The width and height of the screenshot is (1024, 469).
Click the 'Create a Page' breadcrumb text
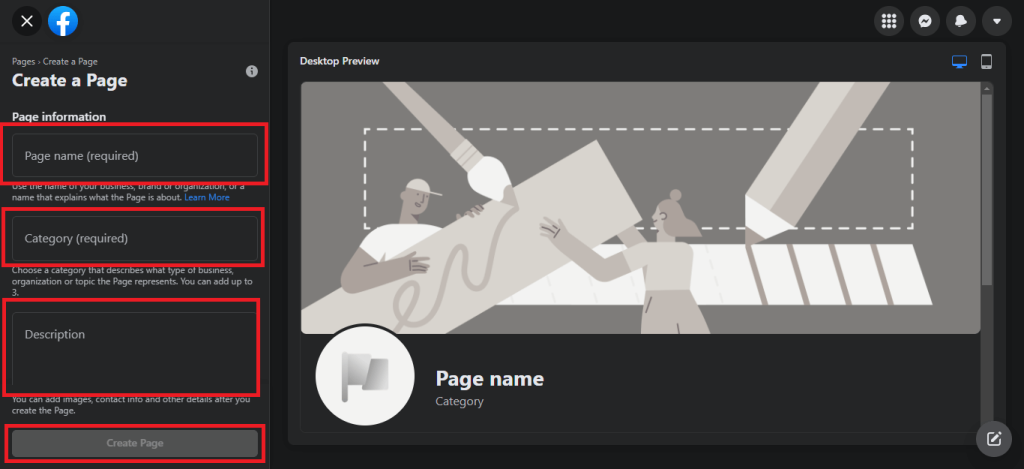70,61
